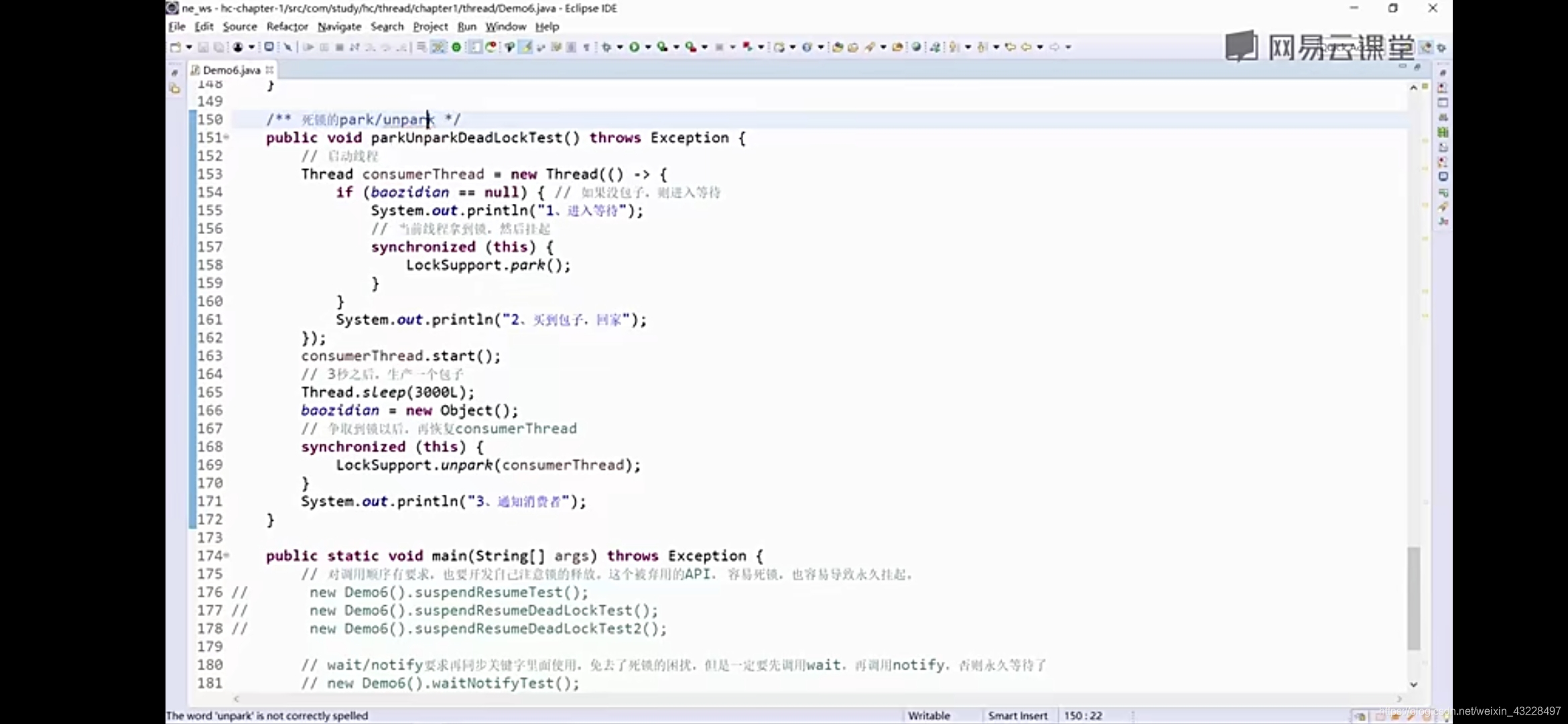Maximize the editor area
The image size is (1568, 724).
click(x=1417, y=66)
